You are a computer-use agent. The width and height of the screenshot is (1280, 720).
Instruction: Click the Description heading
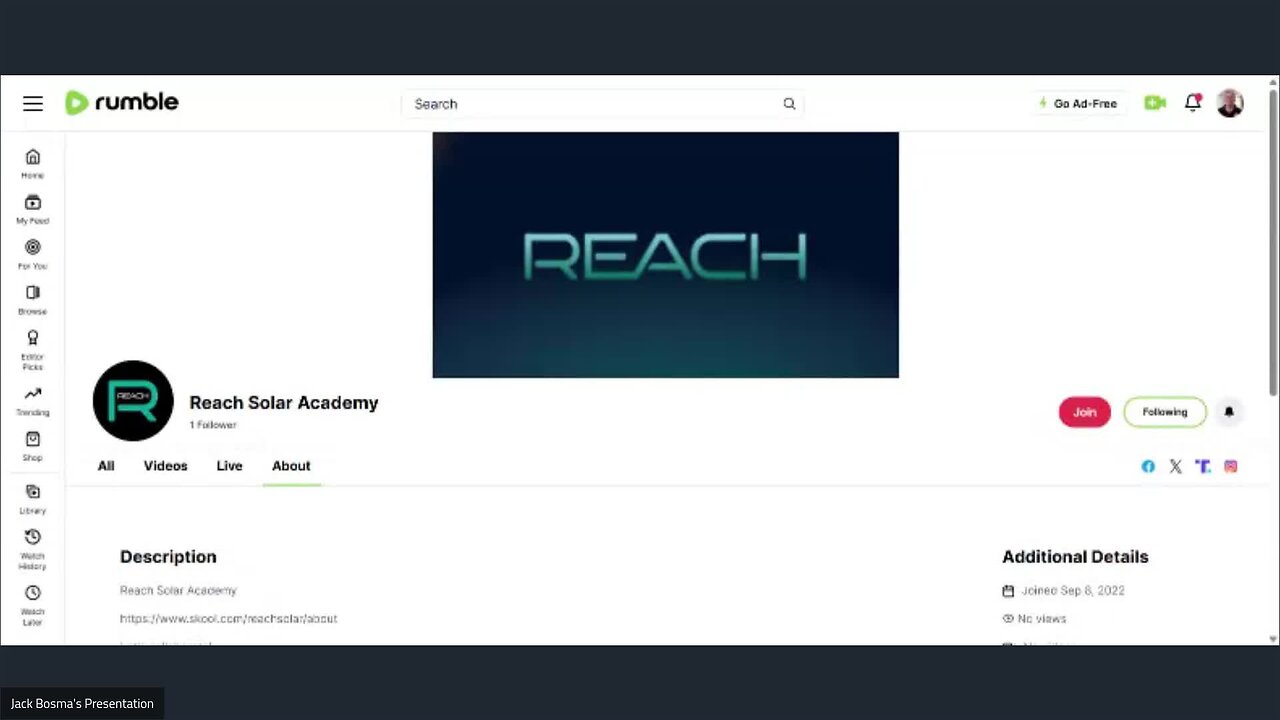coord(168,557)
